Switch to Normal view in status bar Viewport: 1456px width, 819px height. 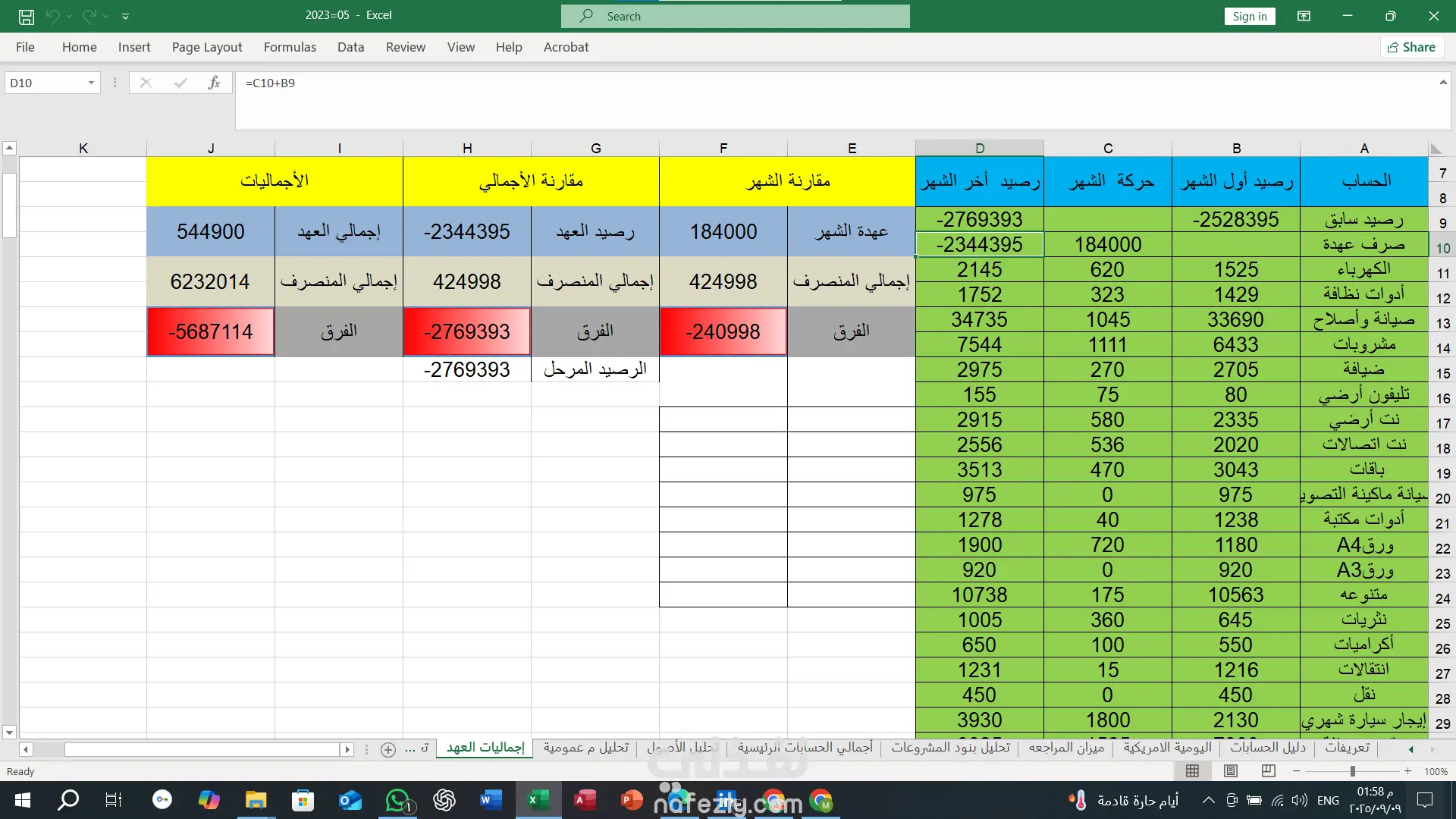pyautogui.click(x=1192, y=771)
